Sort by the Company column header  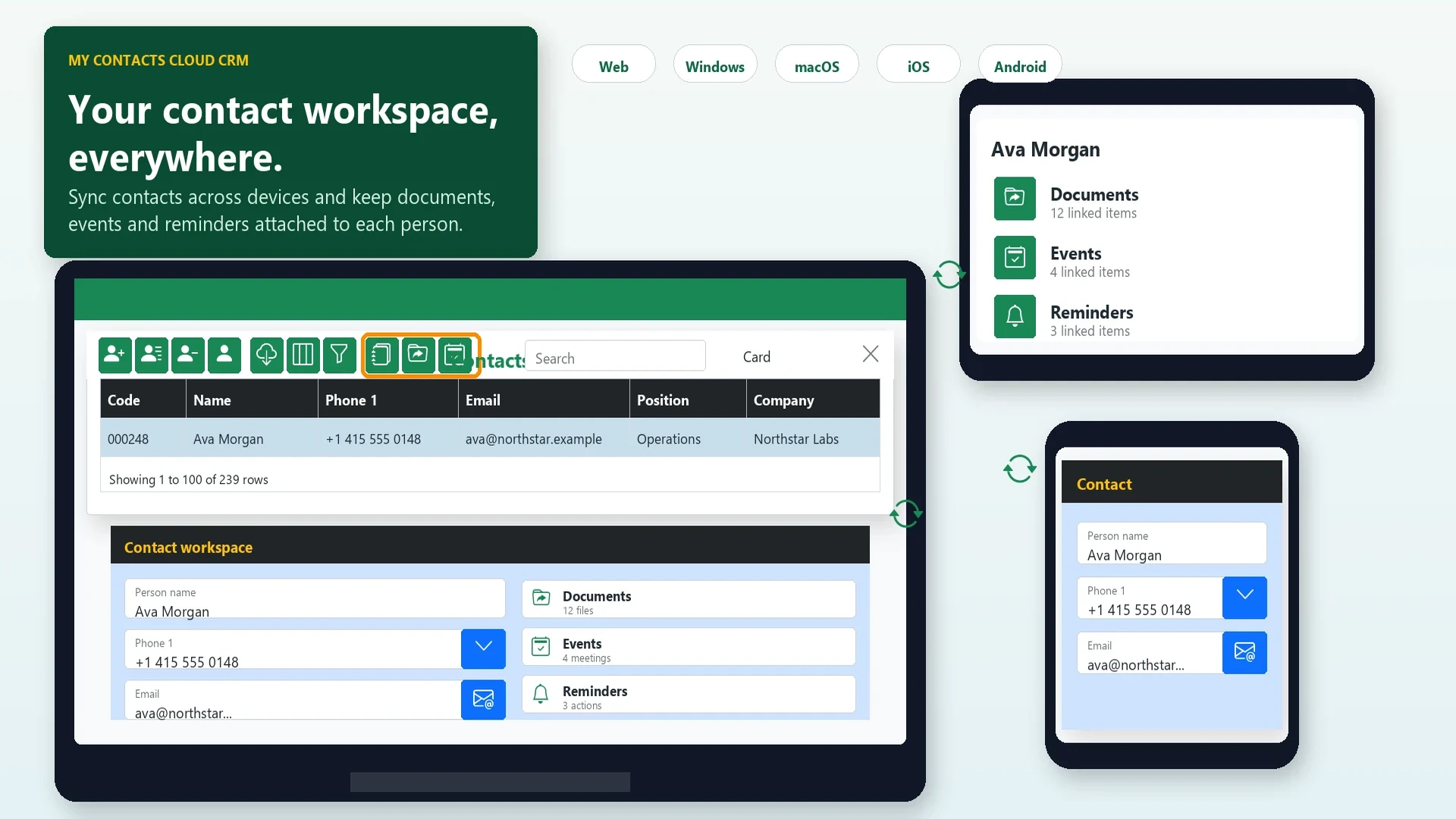pos(813,400)
